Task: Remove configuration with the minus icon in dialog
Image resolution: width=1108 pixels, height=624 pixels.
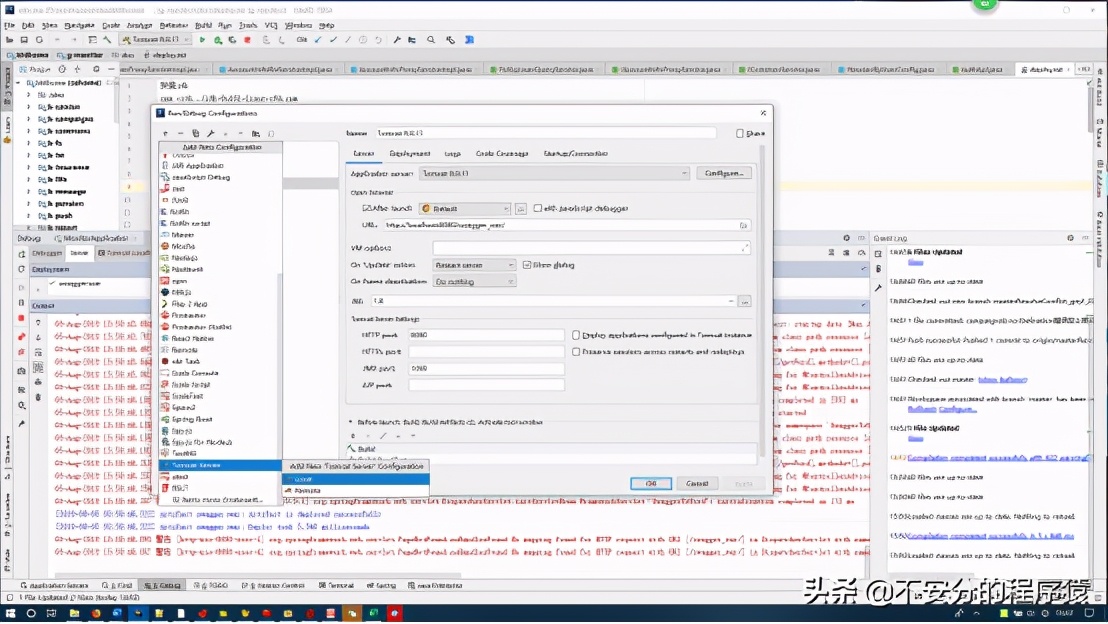Action: click(180, 134)
